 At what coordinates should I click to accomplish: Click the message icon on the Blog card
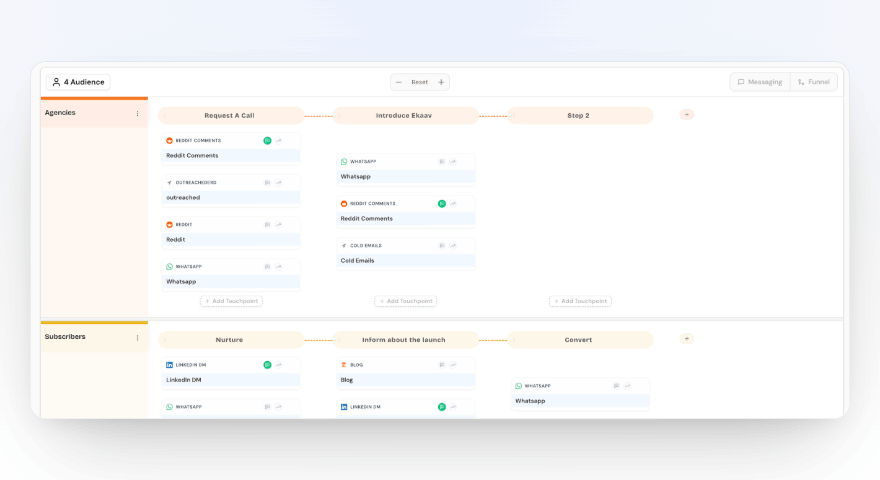tap(442, 365)
